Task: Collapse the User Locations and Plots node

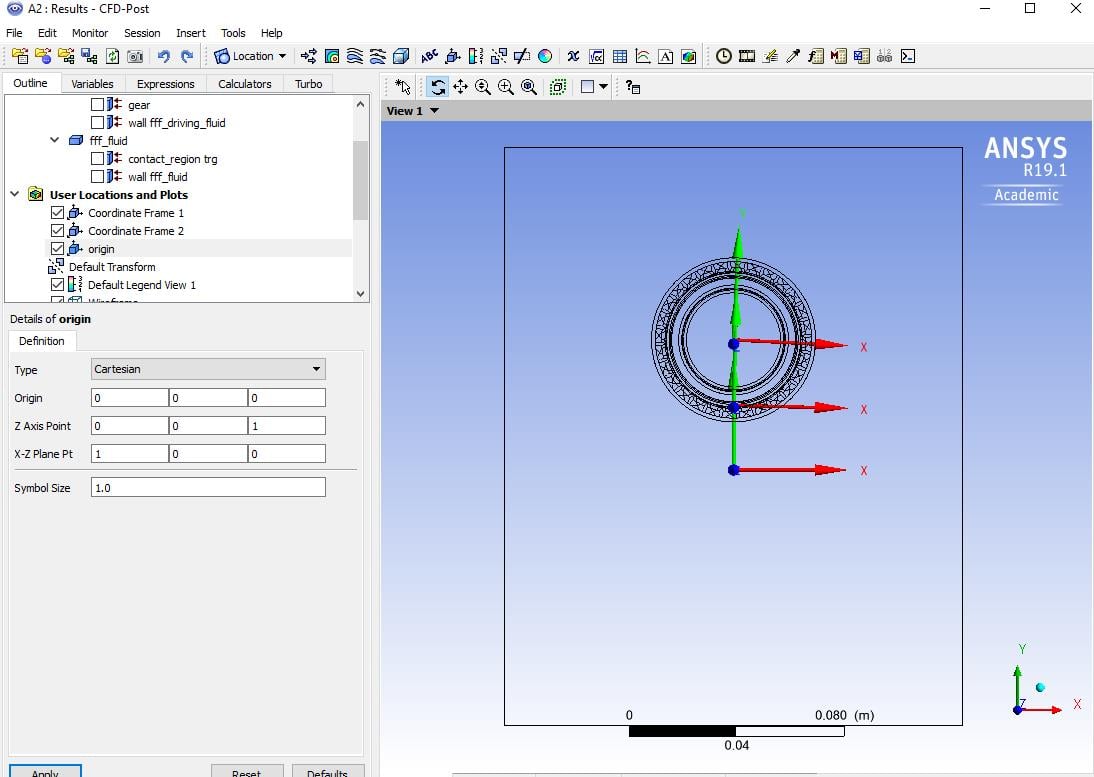Action: click(15, 195)
